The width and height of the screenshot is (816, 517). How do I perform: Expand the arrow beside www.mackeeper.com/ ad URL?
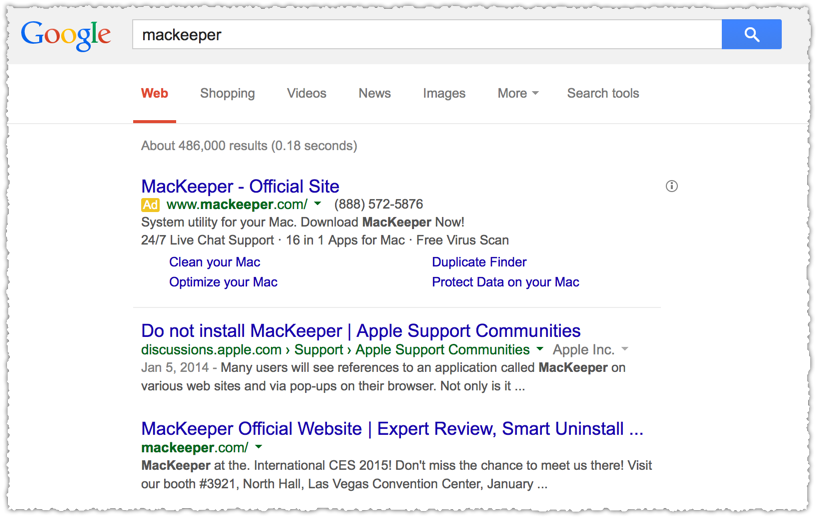tap(317, 204)
